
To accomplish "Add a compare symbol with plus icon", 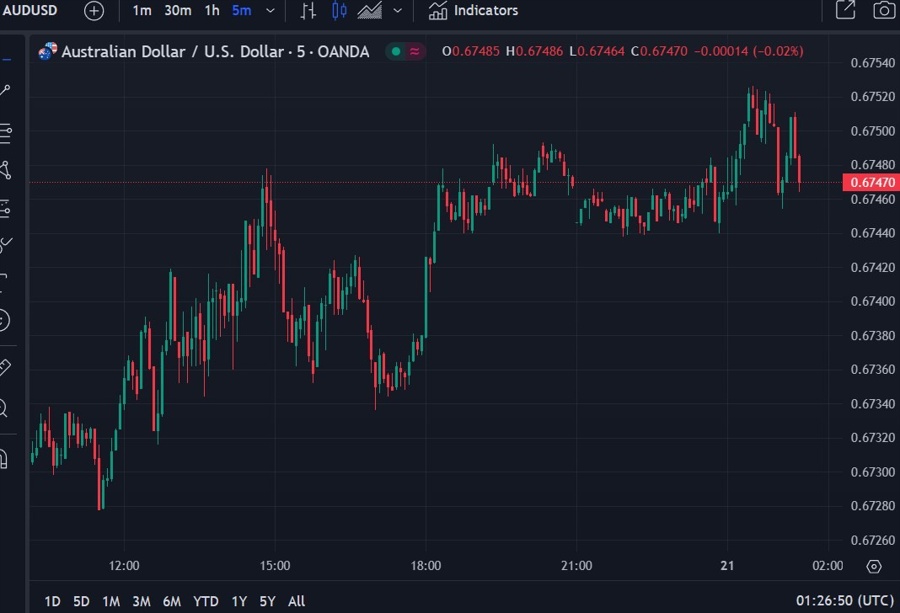I will pos(94,10).
